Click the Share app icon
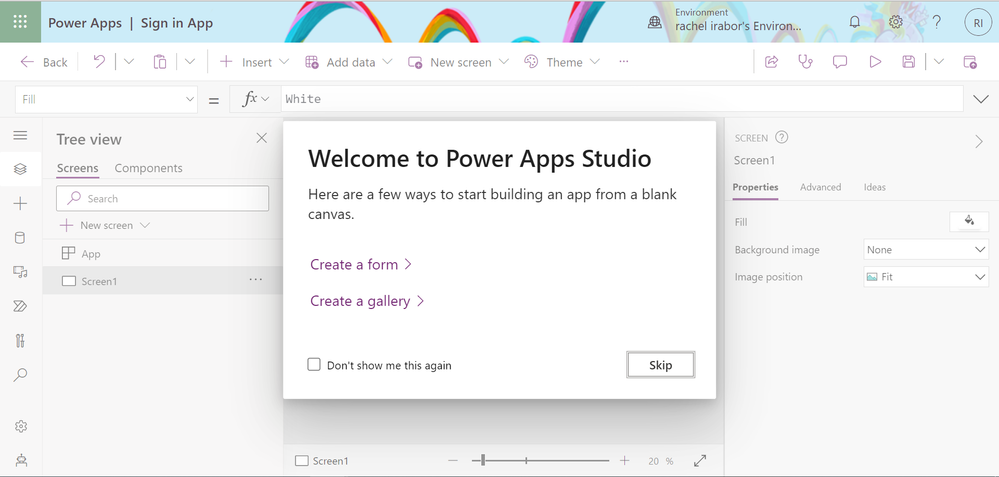 pyautogui.click(x=772, y=62)
